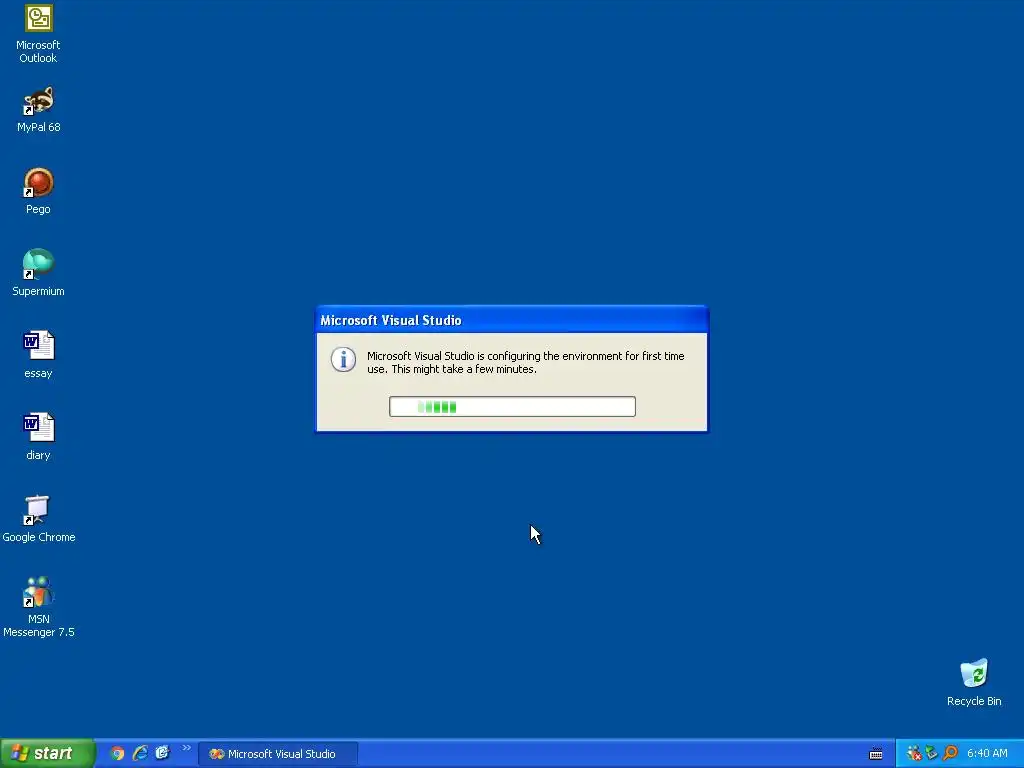Click the 6:40 AM system clock

point(987,754)
